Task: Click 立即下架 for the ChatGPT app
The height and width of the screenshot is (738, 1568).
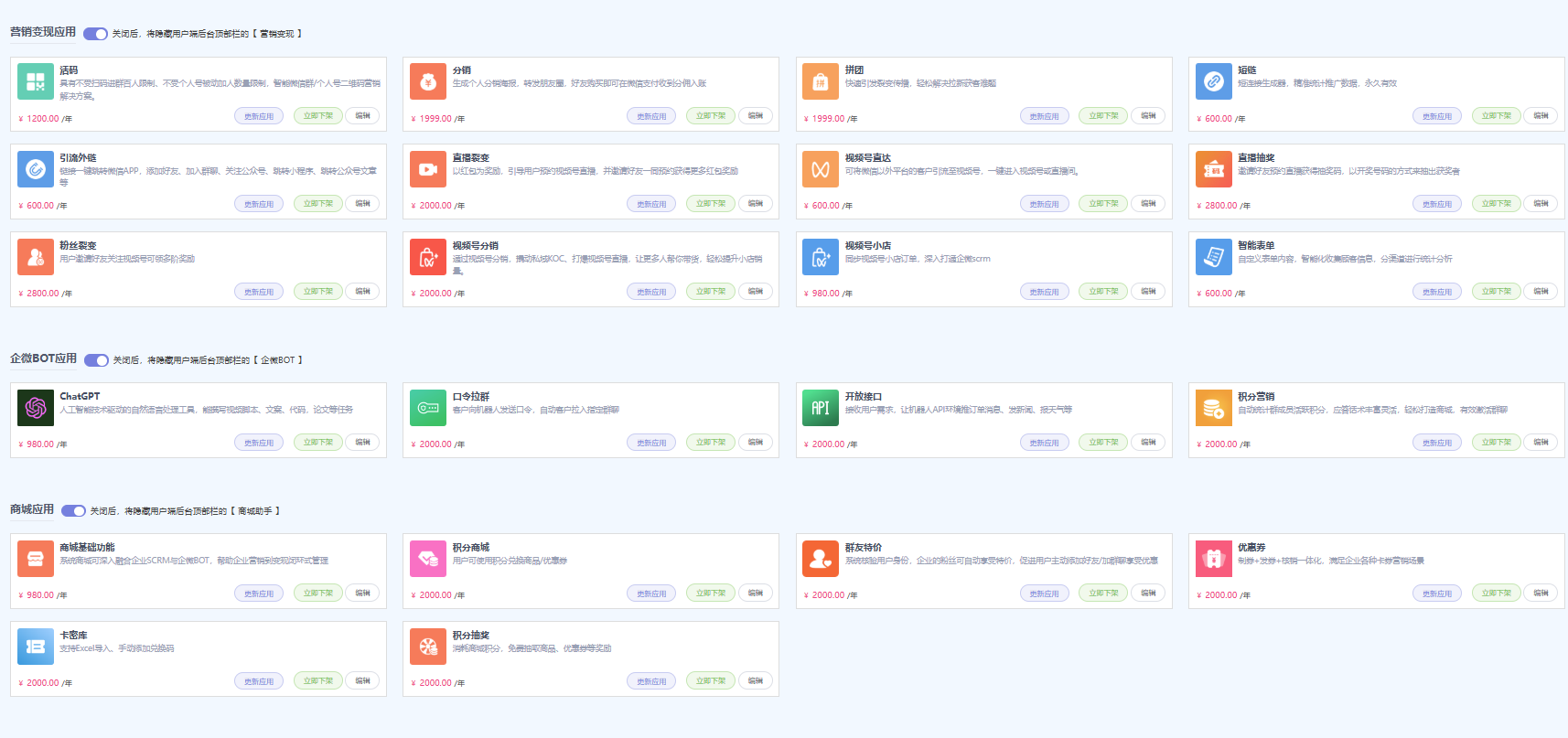Action: point(318,443)
